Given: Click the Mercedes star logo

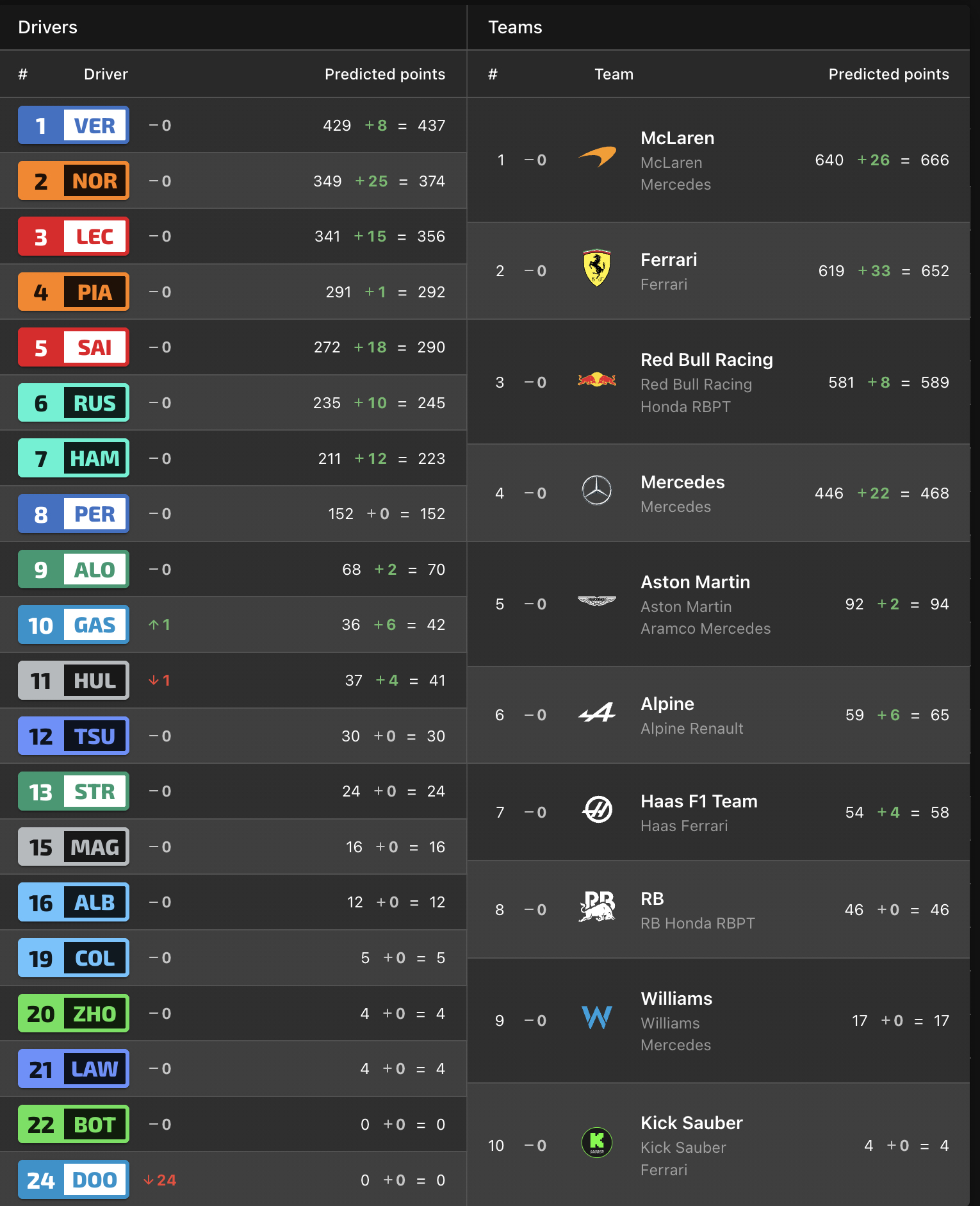Looking at the screenshot, I should (x=597, y=491).
